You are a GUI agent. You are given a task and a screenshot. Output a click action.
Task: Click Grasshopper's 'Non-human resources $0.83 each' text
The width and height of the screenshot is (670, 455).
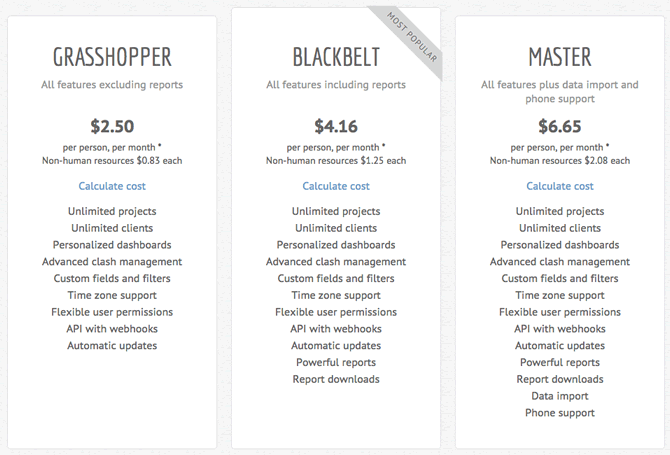point(112,161)
